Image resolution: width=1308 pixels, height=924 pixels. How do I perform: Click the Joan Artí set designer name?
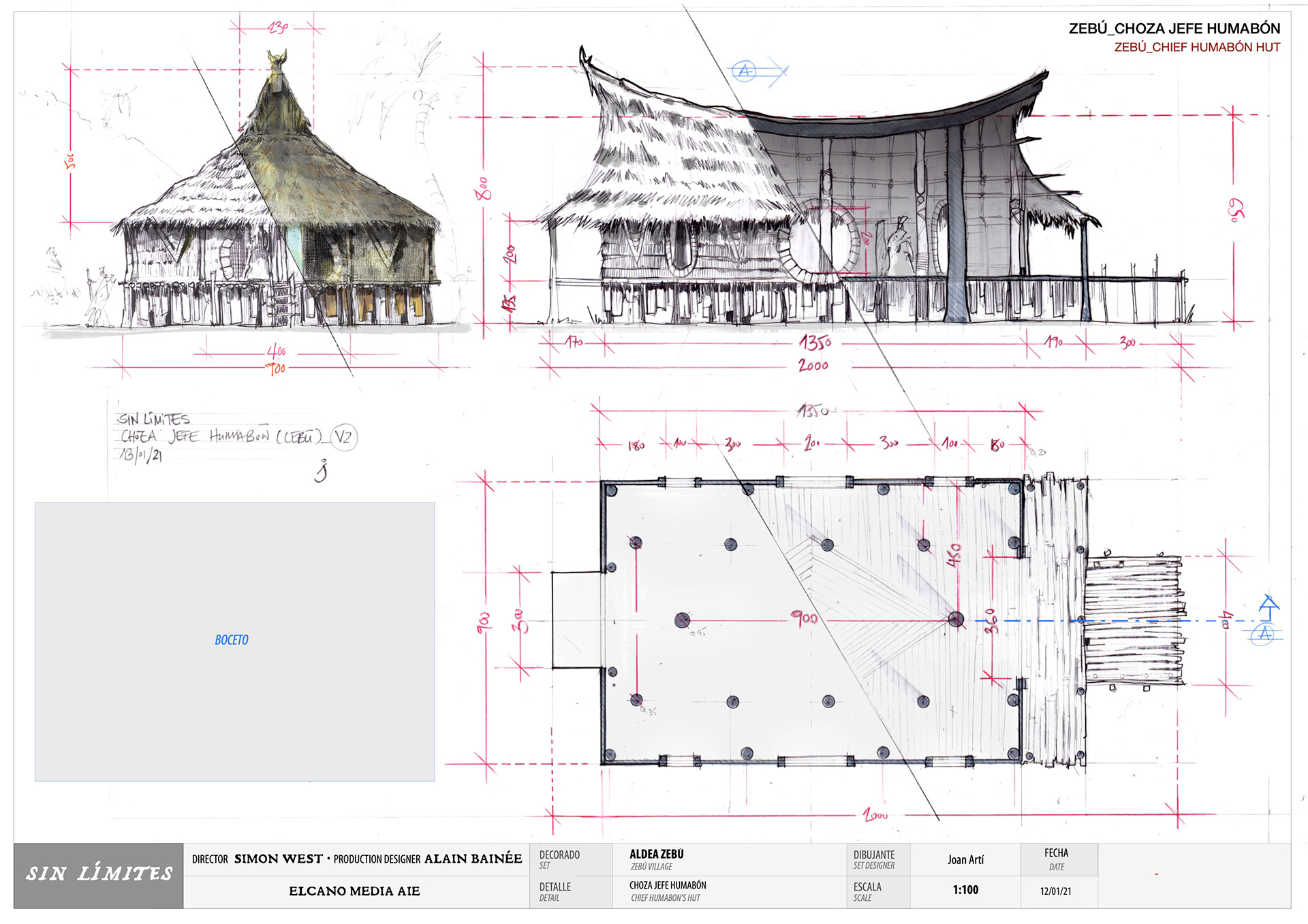tap(965, 860)
